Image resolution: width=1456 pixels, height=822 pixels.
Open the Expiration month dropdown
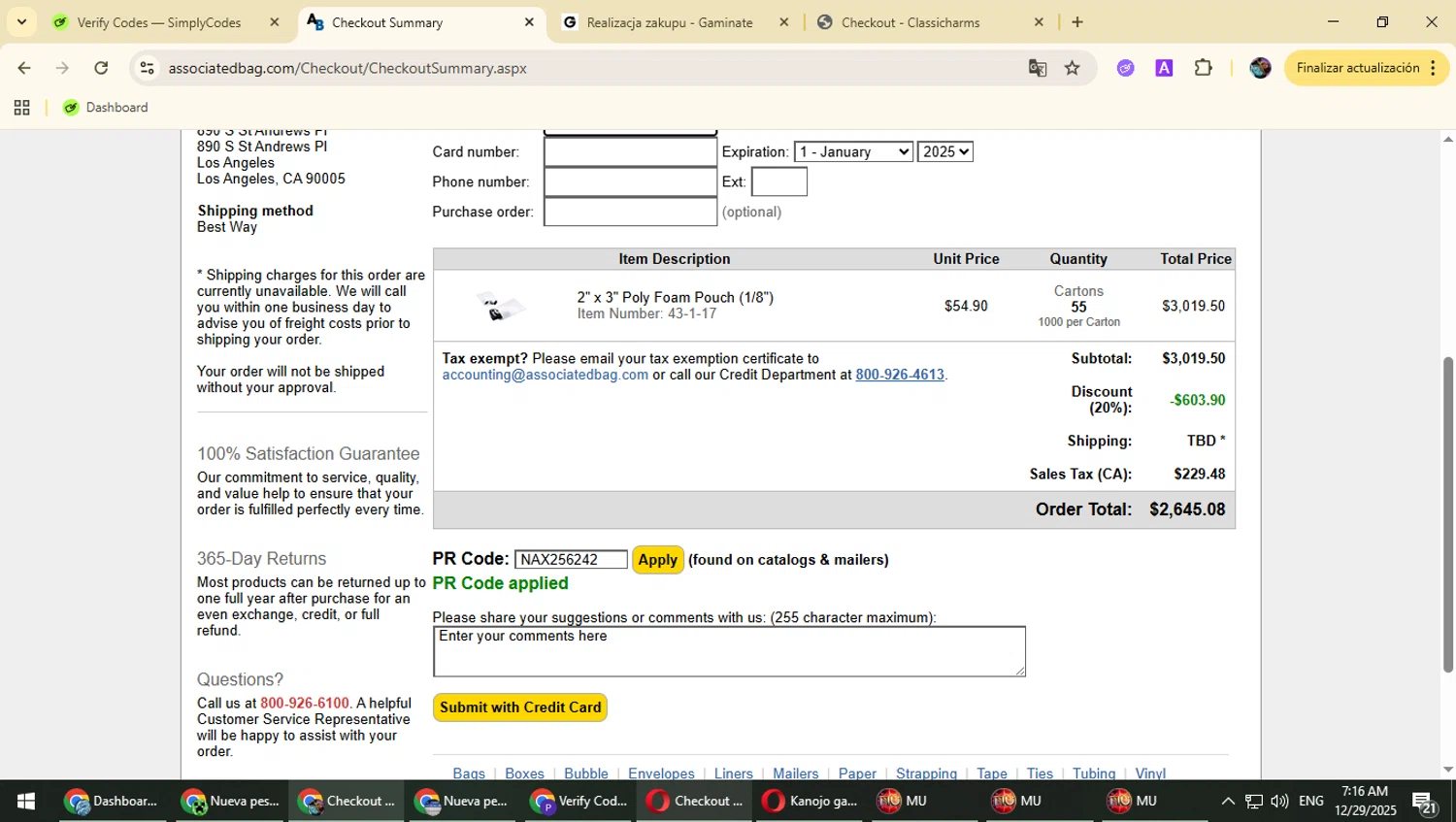pos(853,151)
